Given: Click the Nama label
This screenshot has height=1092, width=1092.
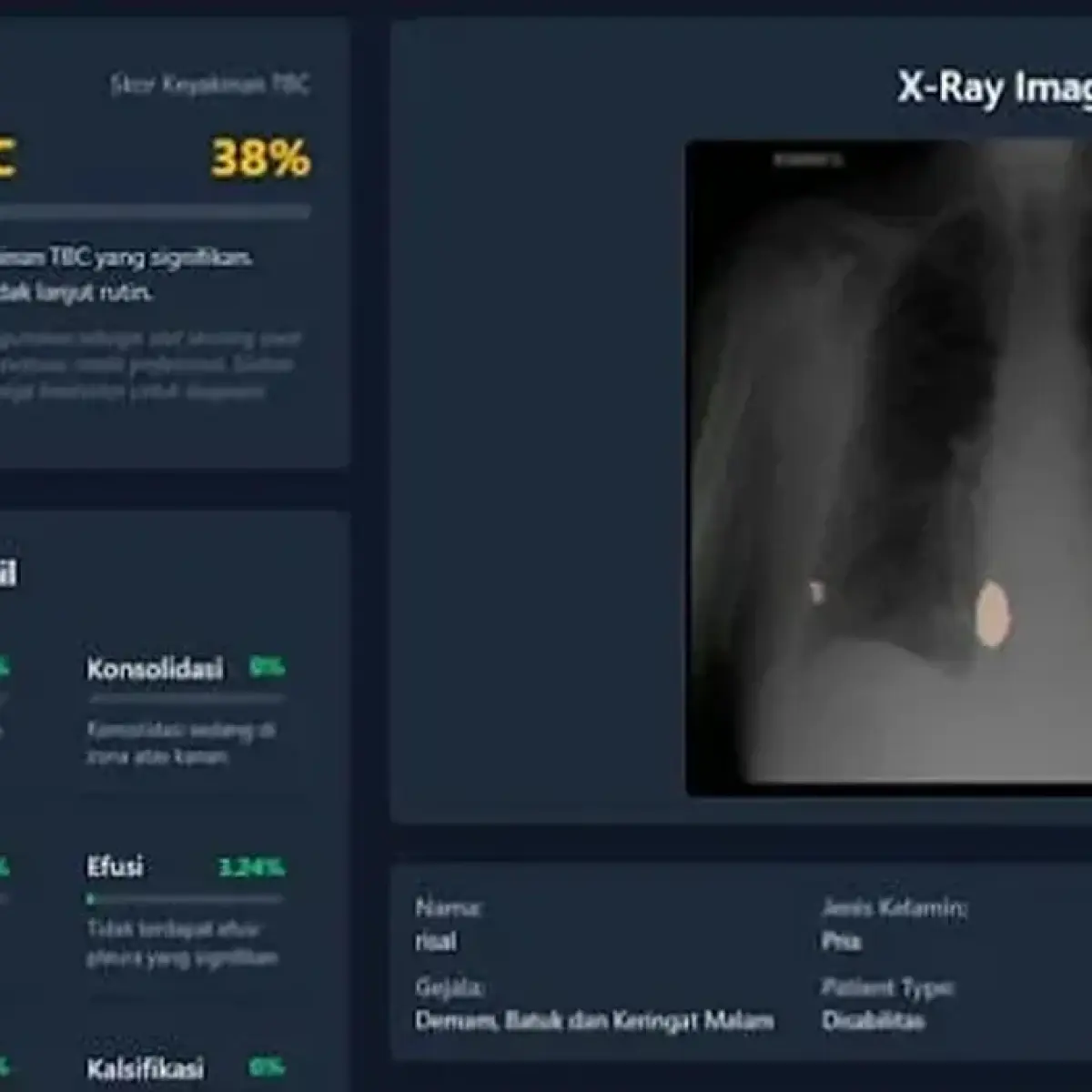Looking at the screenshot, I should point(449,908).
